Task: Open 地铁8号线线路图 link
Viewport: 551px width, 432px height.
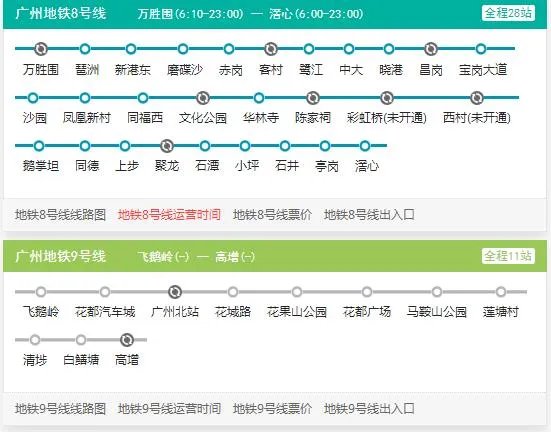Action: pyautogui.click(x=60, y=215)
